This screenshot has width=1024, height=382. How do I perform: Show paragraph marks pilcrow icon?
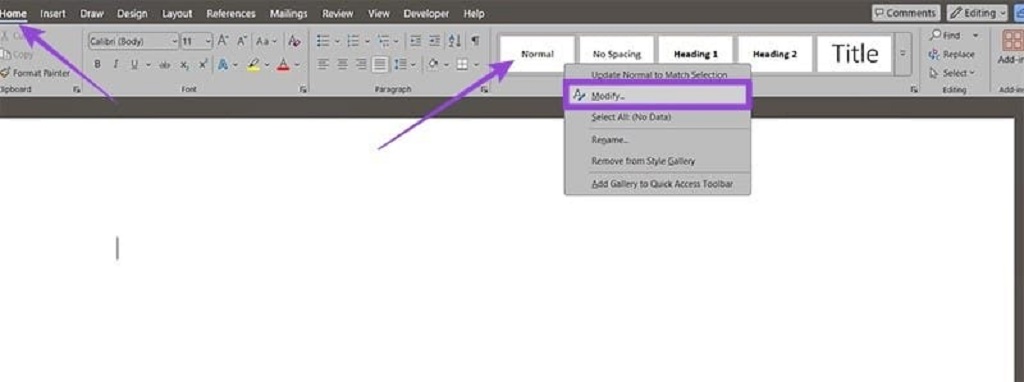tap(475, 41)
